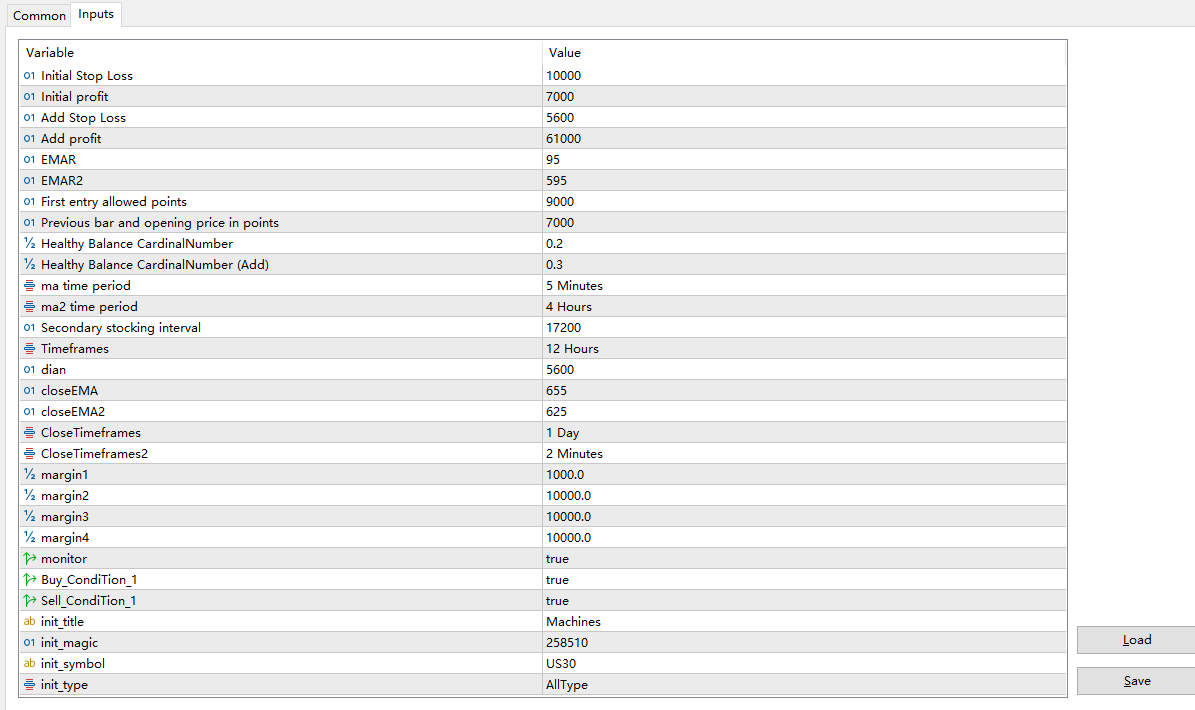Toggle the monitor value true
The height and width of the screenshot is (710, 1195).
pos(557,559)
